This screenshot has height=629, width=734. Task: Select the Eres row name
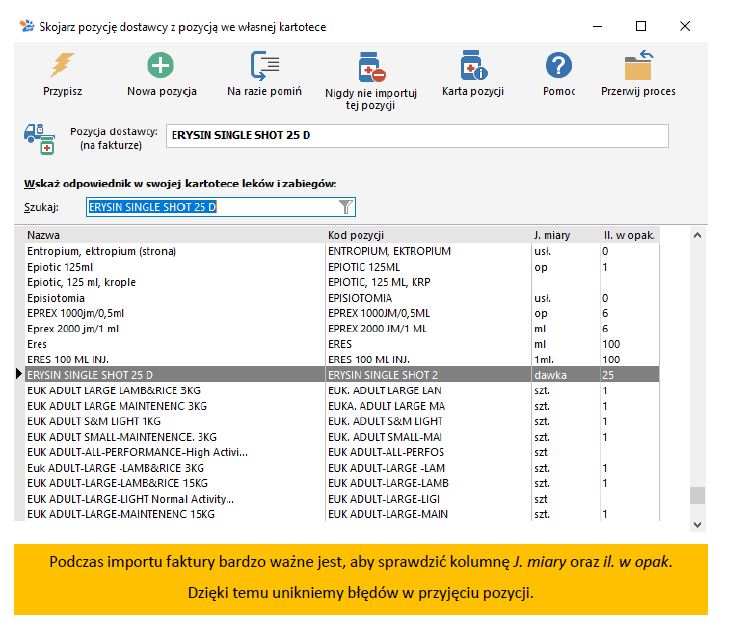37,344
